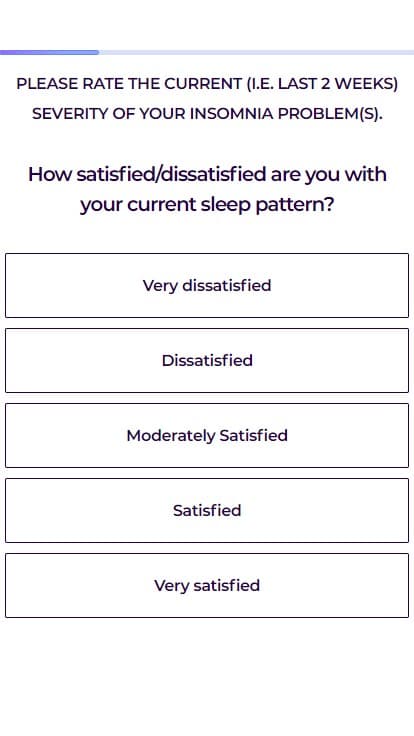Click the filled purple part of progress bar
Image resolution: width=414 pixels, height=736 pixels.
point(49,53)
